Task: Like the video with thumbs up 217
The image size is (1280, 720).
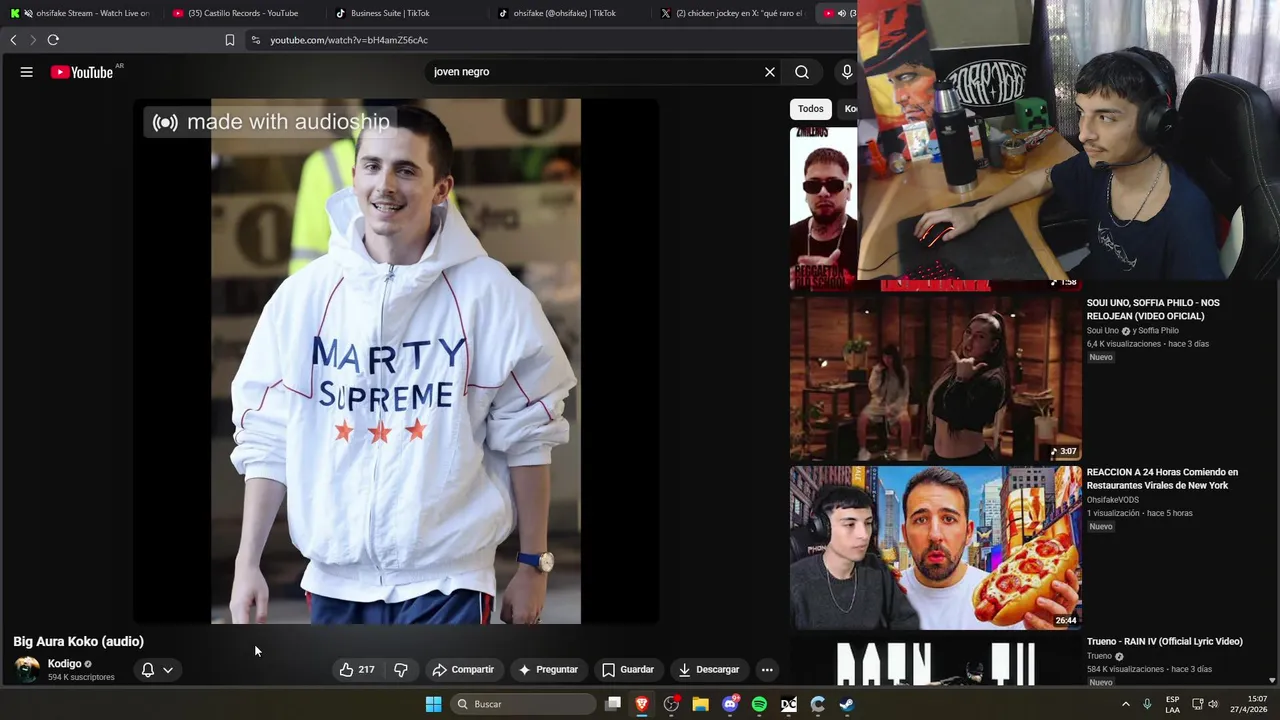Action: (357, 670)
